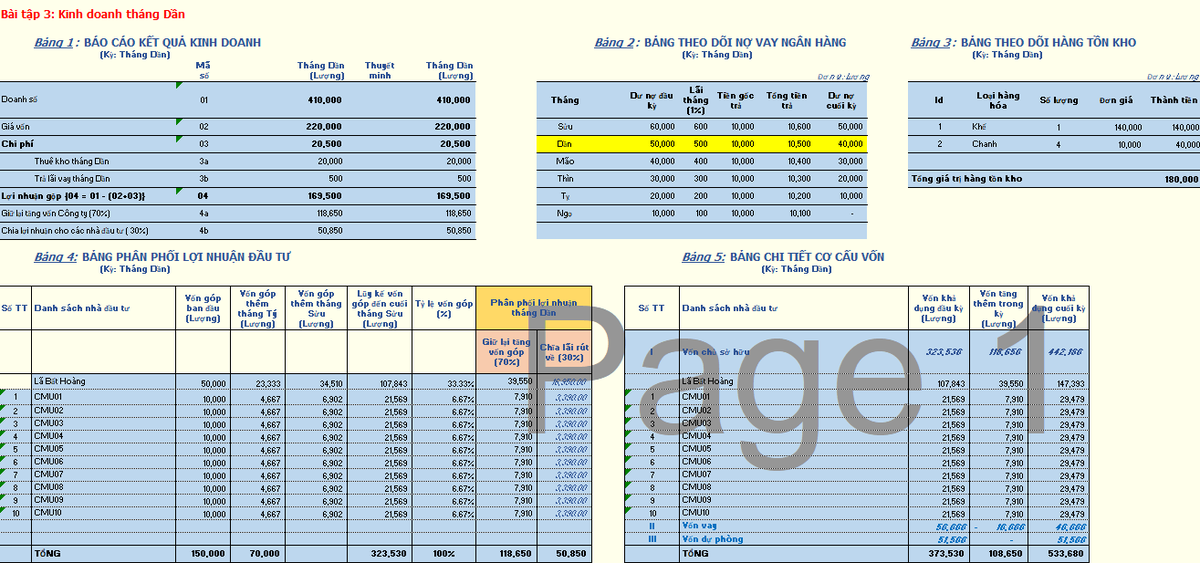This screenshot has width=1200, height=563.
Task: Click the "Bảng 5: BẢNG CHI TIẾT CƠ CẤU VỐN" heading
Action: [x=783, y=257]
